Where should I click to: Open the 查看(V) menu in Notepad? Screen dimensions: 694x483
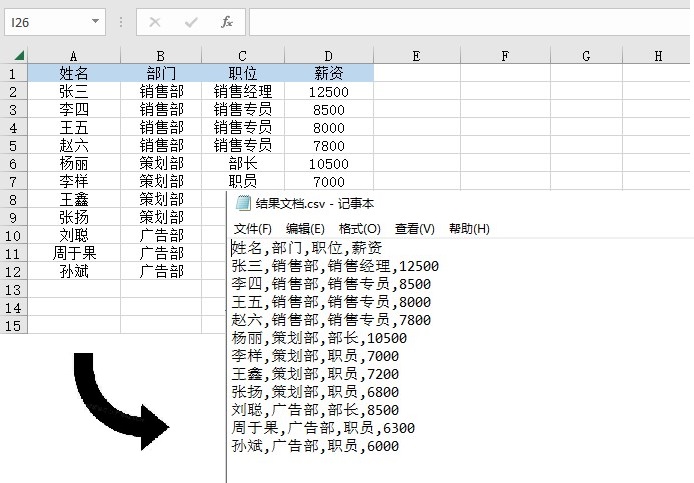(x=414, y=229)
